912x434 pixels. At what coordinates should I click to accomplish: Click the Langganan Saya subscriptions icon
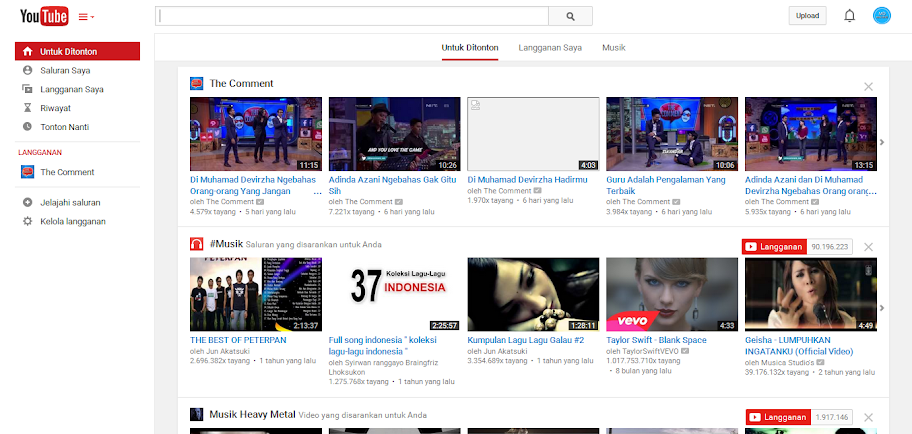point(27,89)
